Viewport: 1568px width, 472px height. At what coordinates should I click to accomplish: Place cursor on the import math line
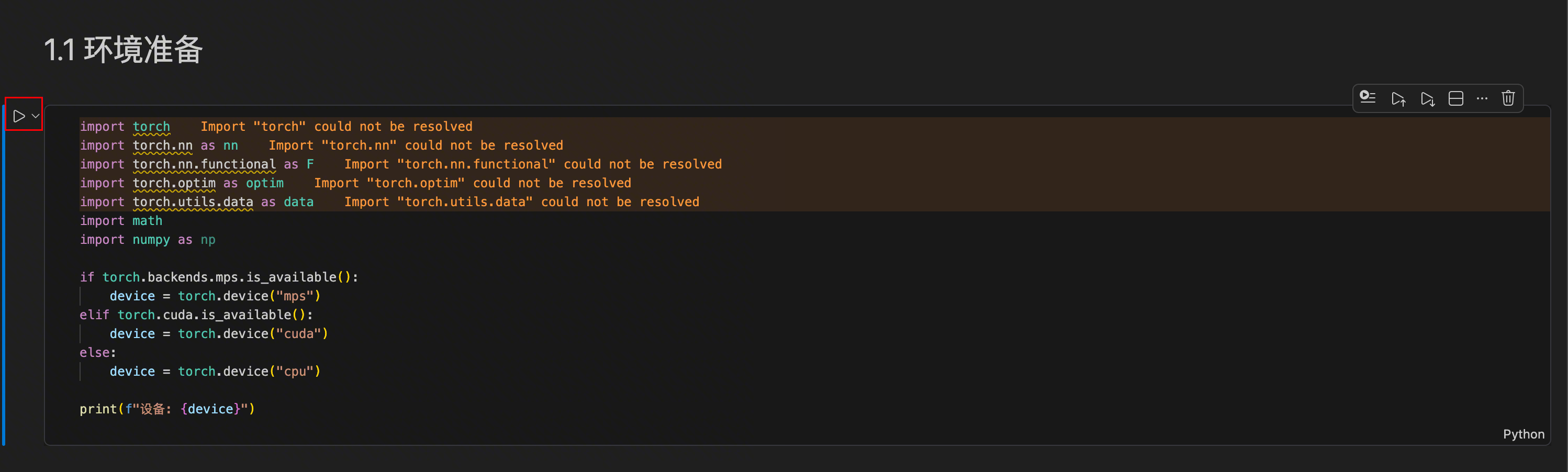coord(121,221)
